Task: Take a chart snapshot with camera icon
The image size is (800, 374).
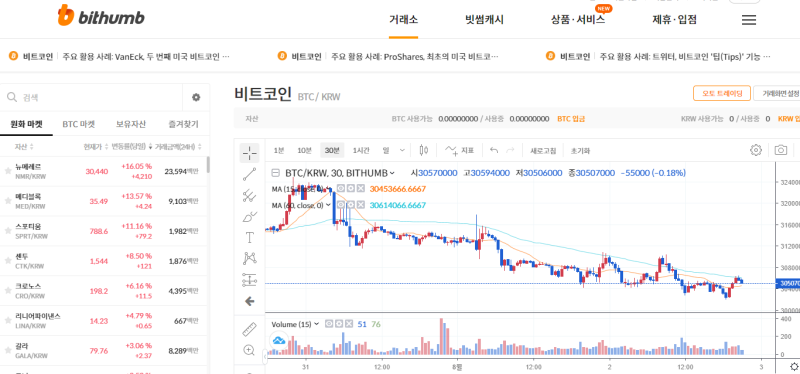Action: pos(780,150)
